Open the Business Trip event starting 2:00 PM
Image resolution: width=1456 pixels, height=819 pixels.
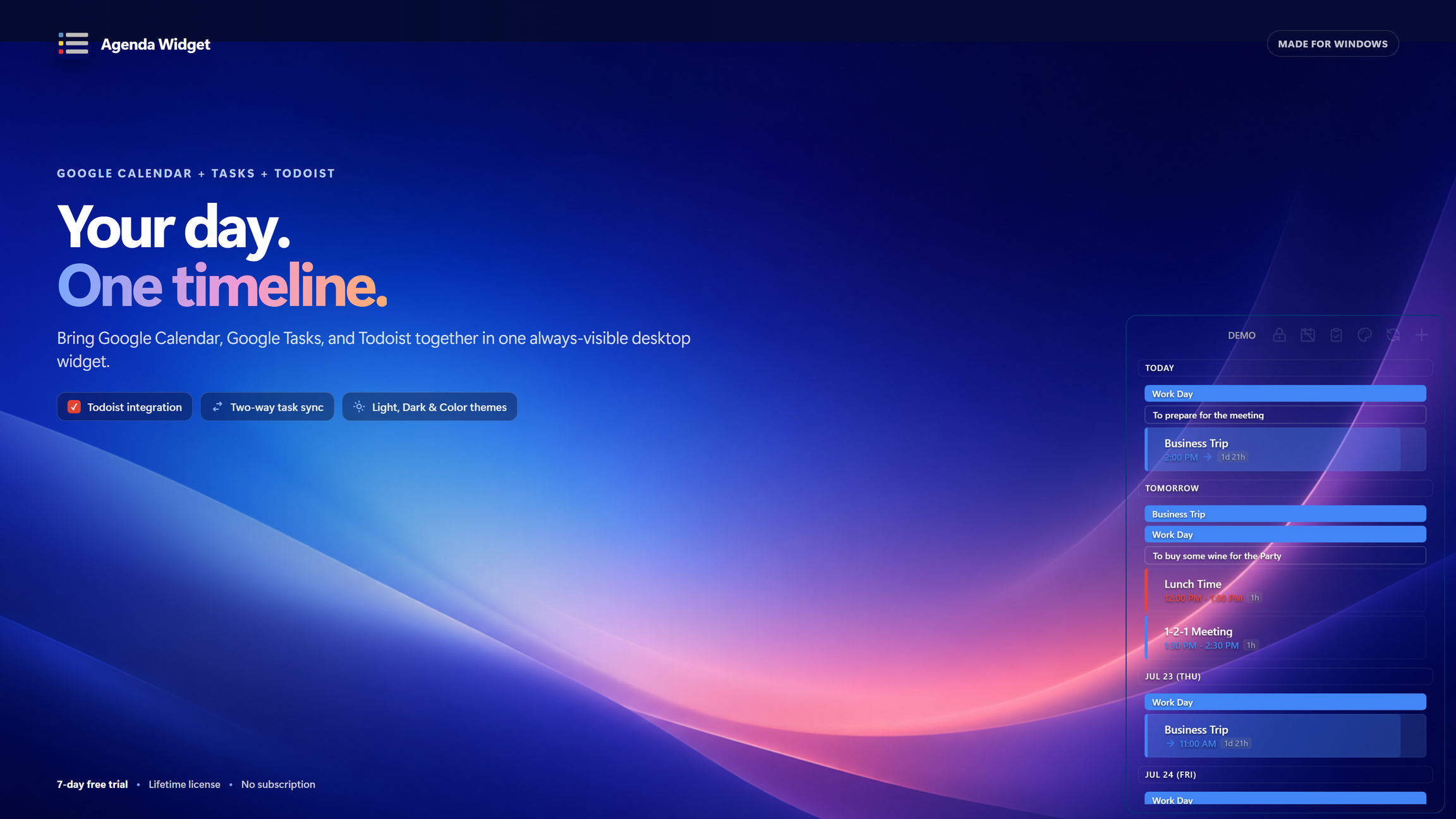(x=1285, y=449)
